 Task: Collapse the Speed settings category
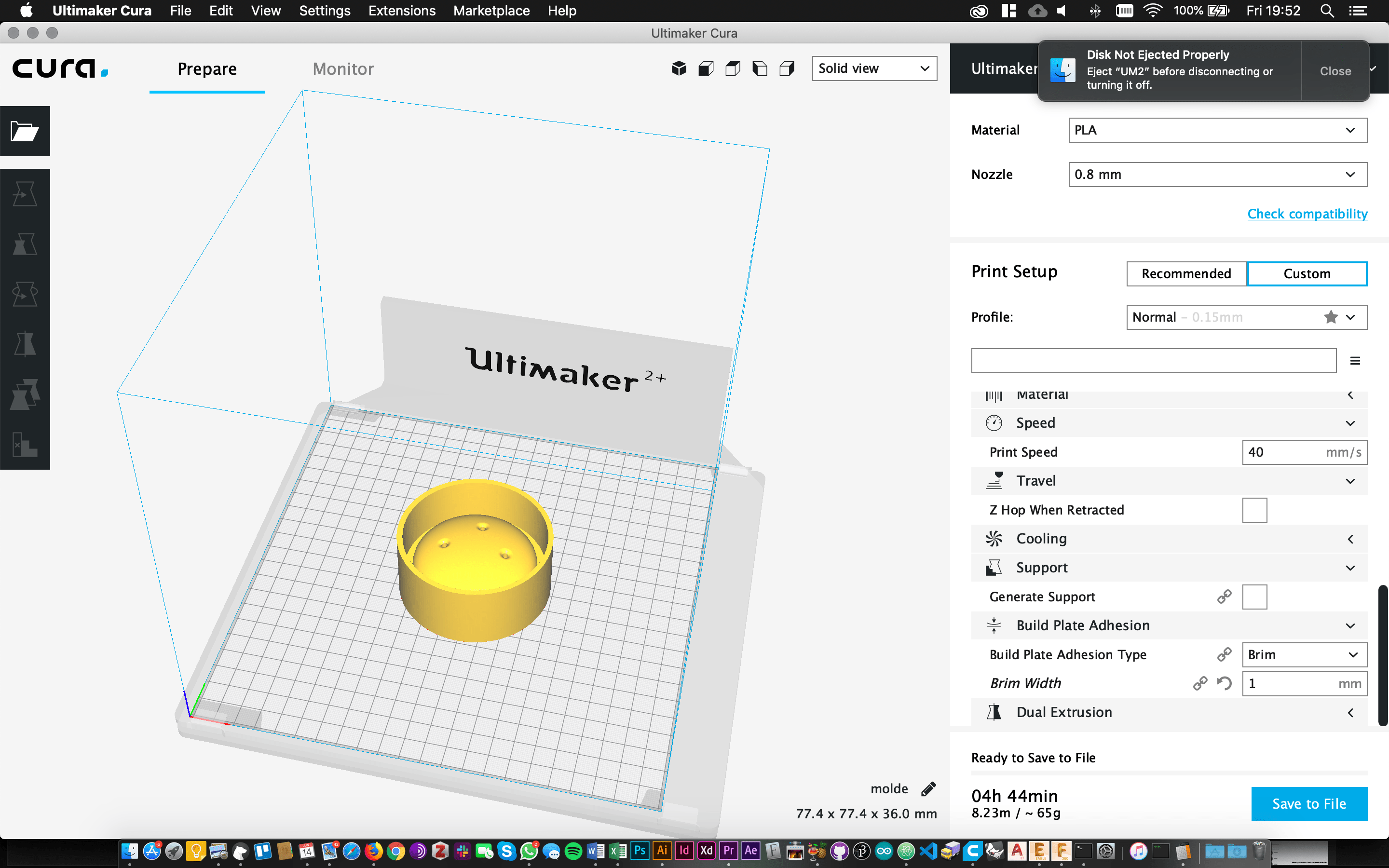pos(1169,423)
